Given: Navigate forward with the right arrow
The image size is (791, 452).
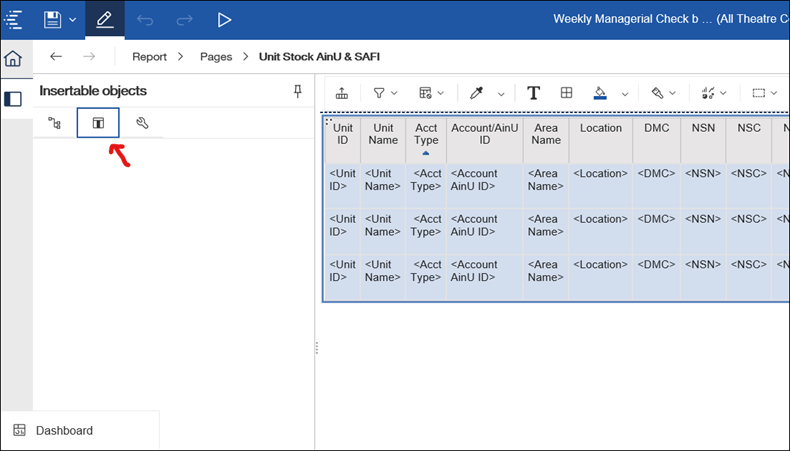Looking at the screenshot, I should pyautogui.click(x=89, y=56).
